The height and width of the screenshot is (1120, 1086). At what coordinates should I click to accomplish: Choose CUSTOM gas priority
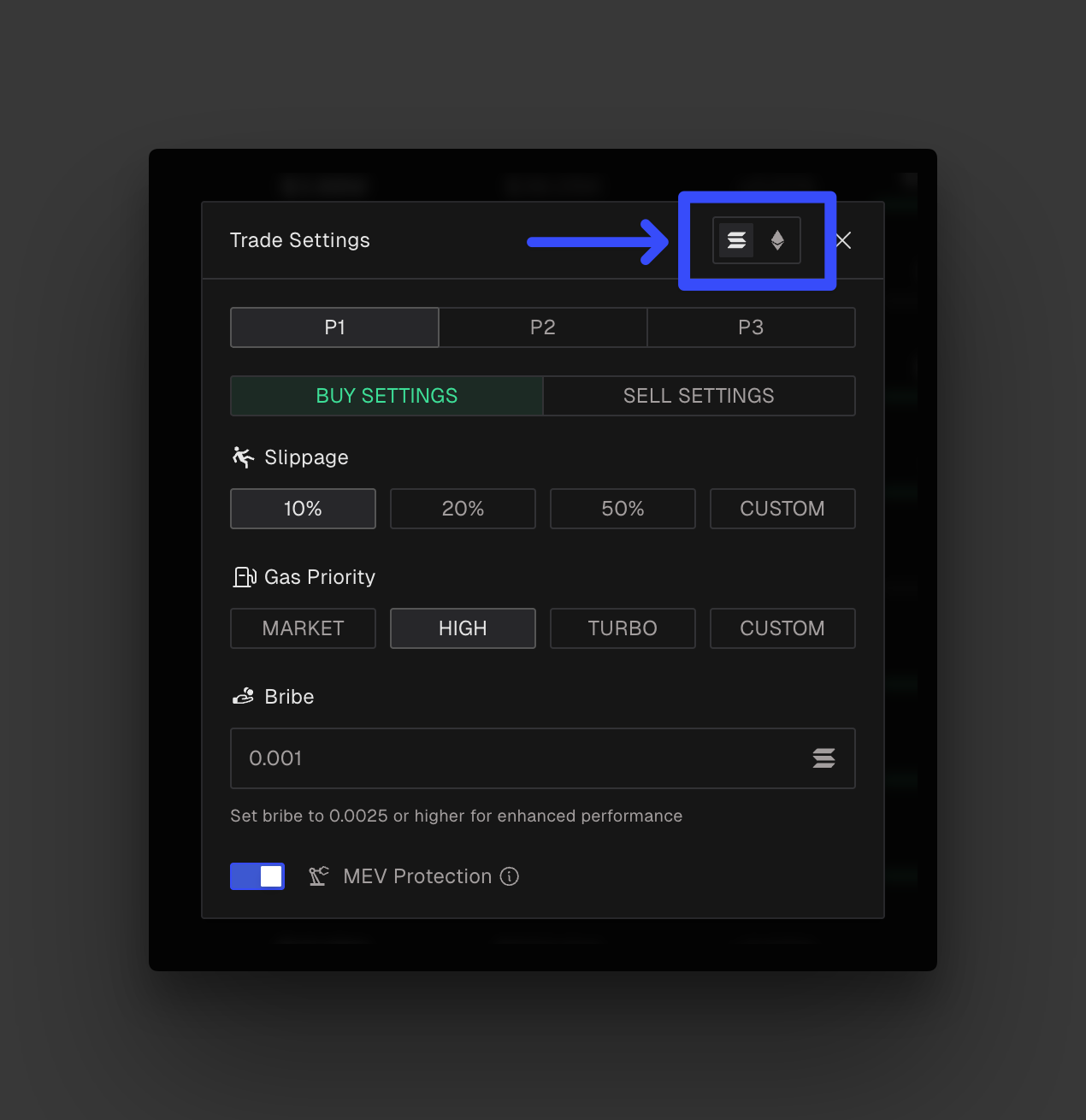point(782,628)
